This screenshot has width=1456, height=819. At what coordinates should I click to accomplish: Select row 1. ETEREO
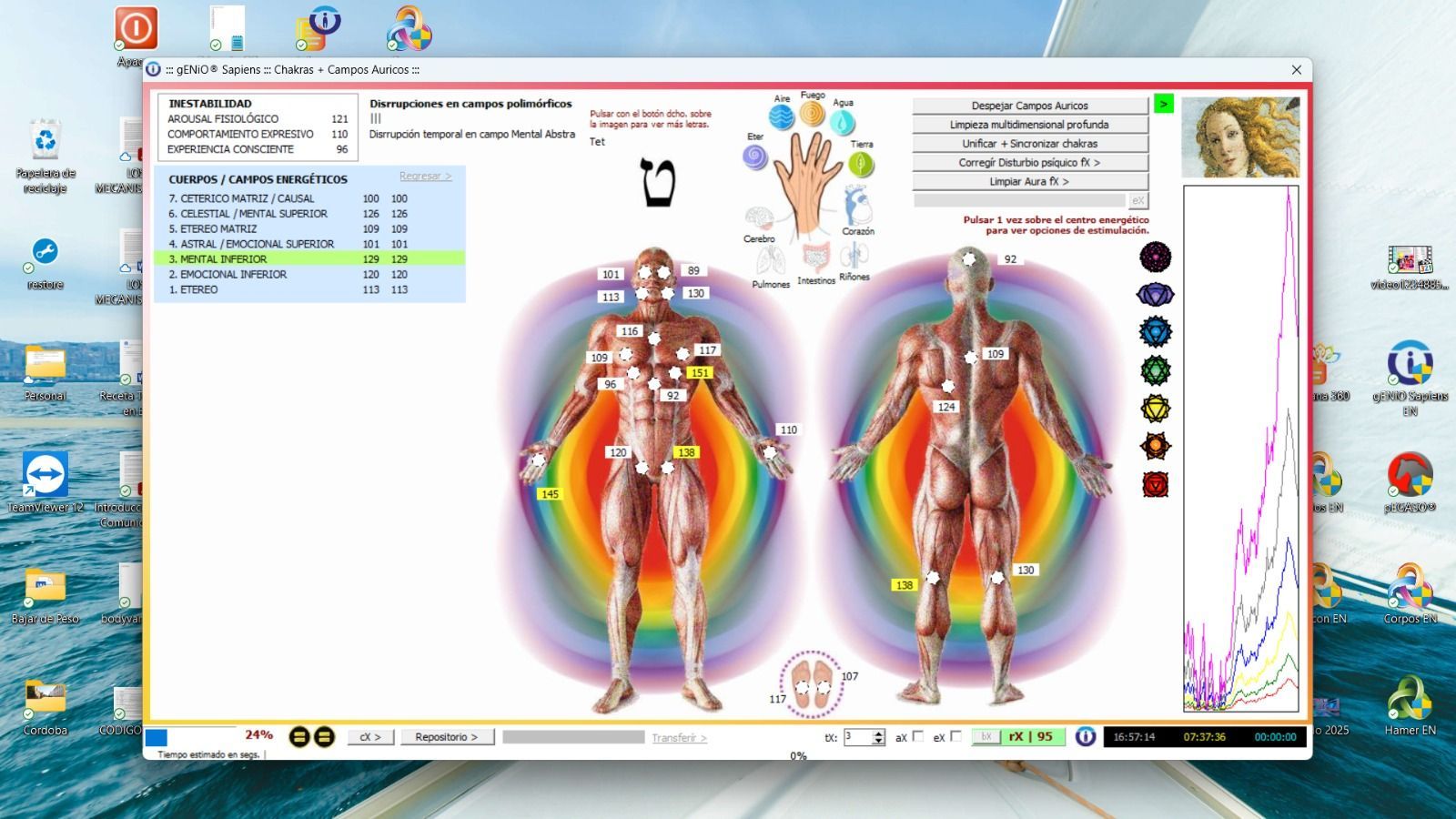(309, 289)
